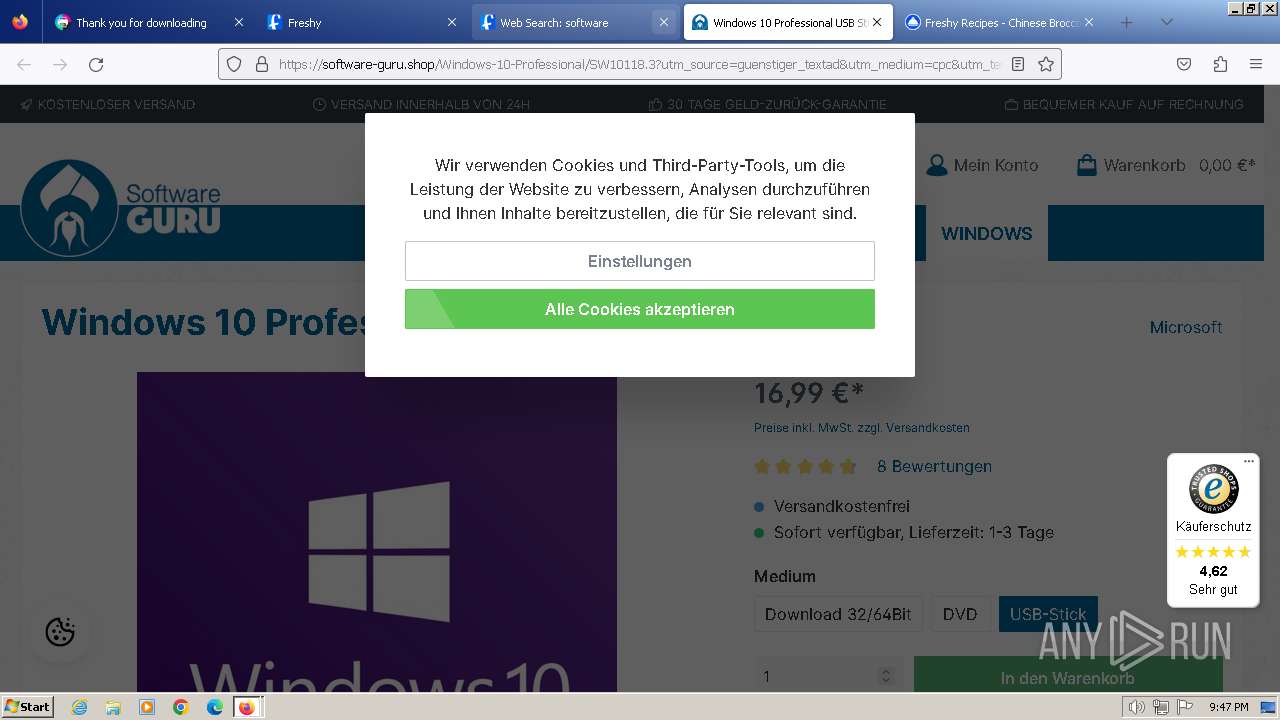Screen dimensions: 1280x720
Task: Open Mein Konto account link
Action: click(x=982, y=165)
